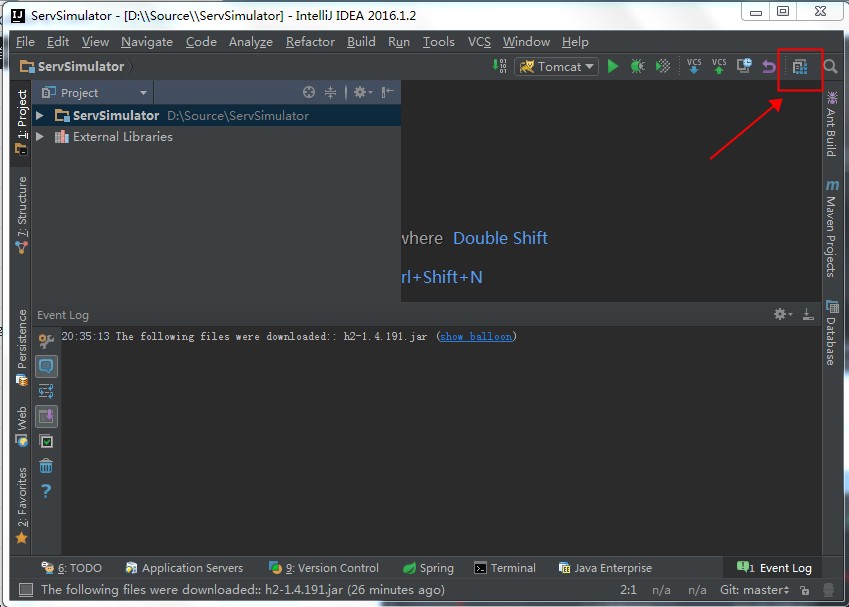Screen dimensions: 849x607
Task: Open the Terminal tool window
Action: click(505, 568)
